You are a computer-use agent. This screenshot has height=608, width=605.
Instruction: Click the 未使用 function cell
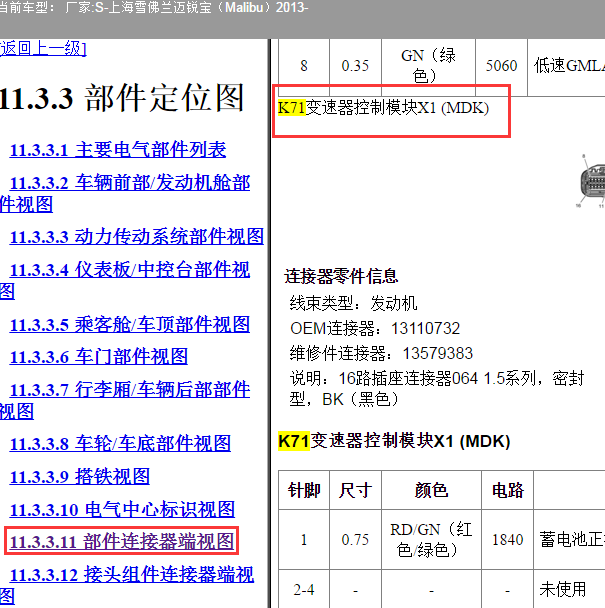pyautogui.click(x=569, y=590)
